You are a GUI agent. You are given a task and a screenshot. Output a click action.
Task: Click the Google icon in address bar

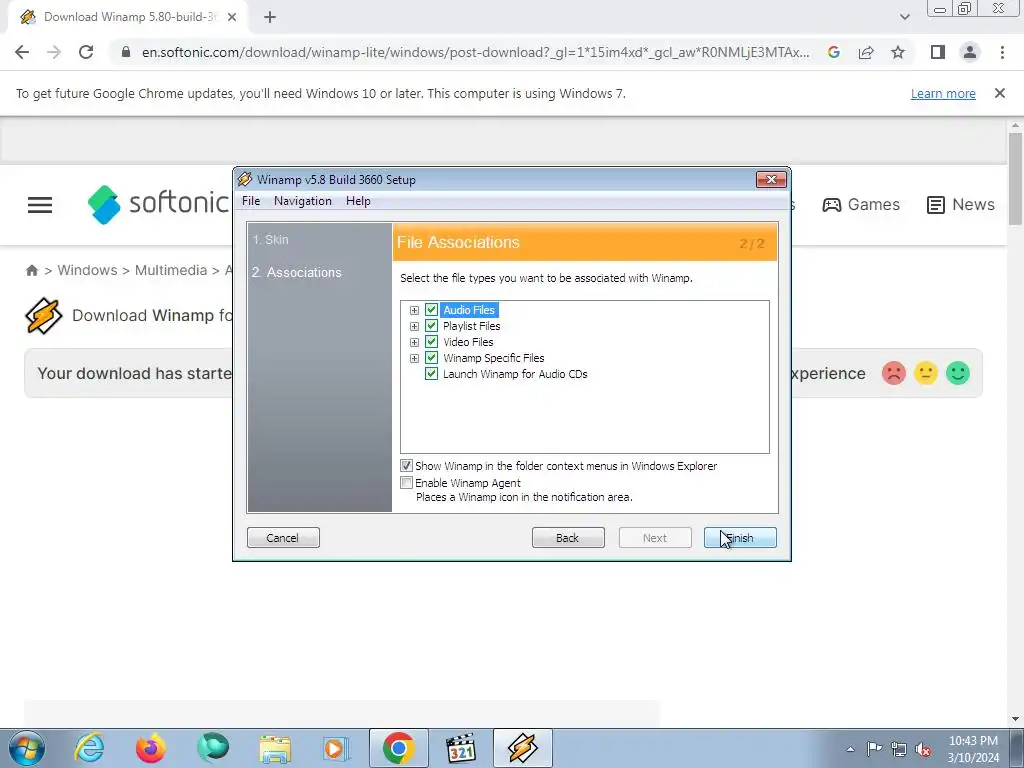[x=833, y=52]
